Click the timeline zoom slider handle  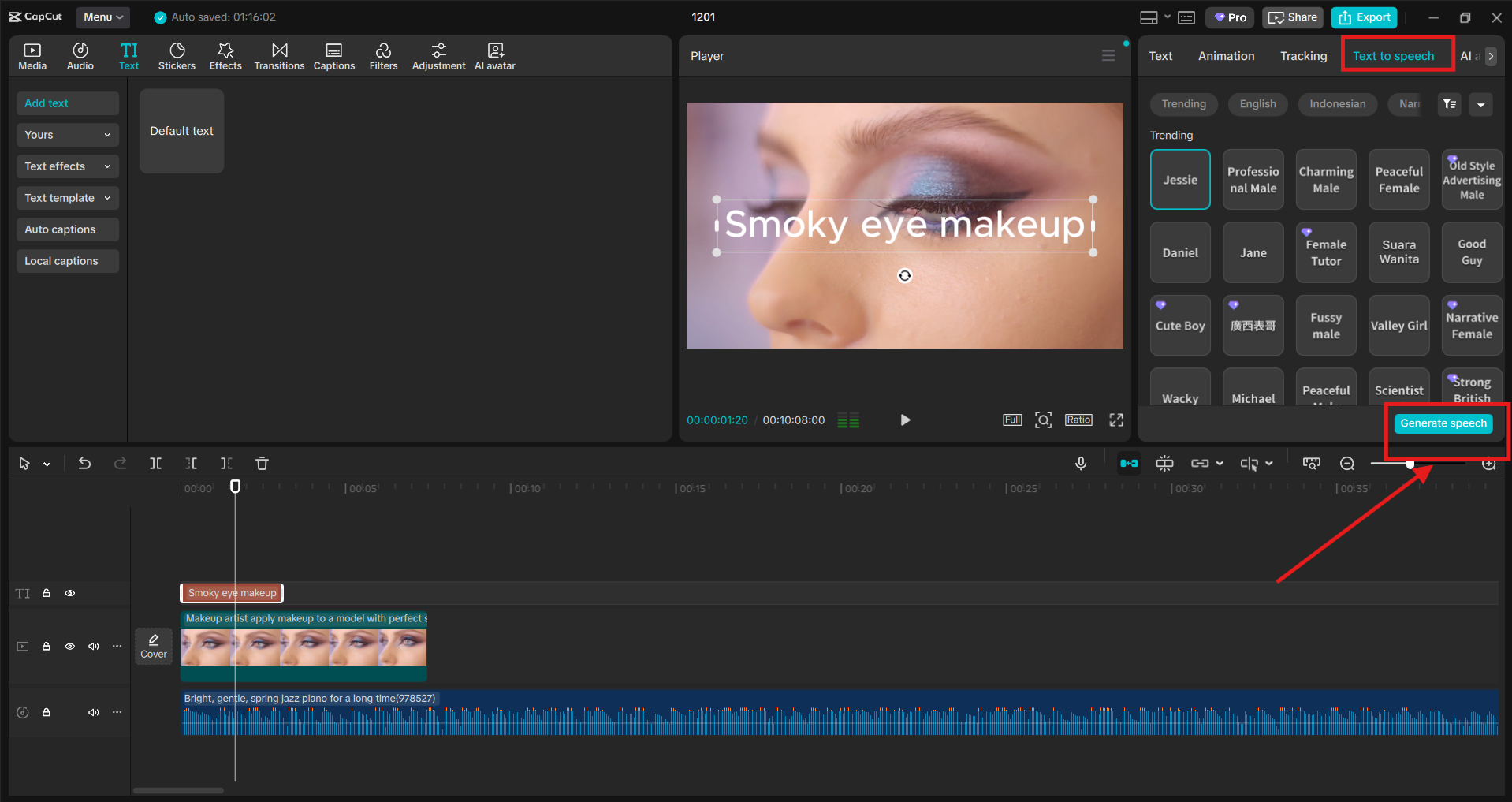tap(1410, 464)
